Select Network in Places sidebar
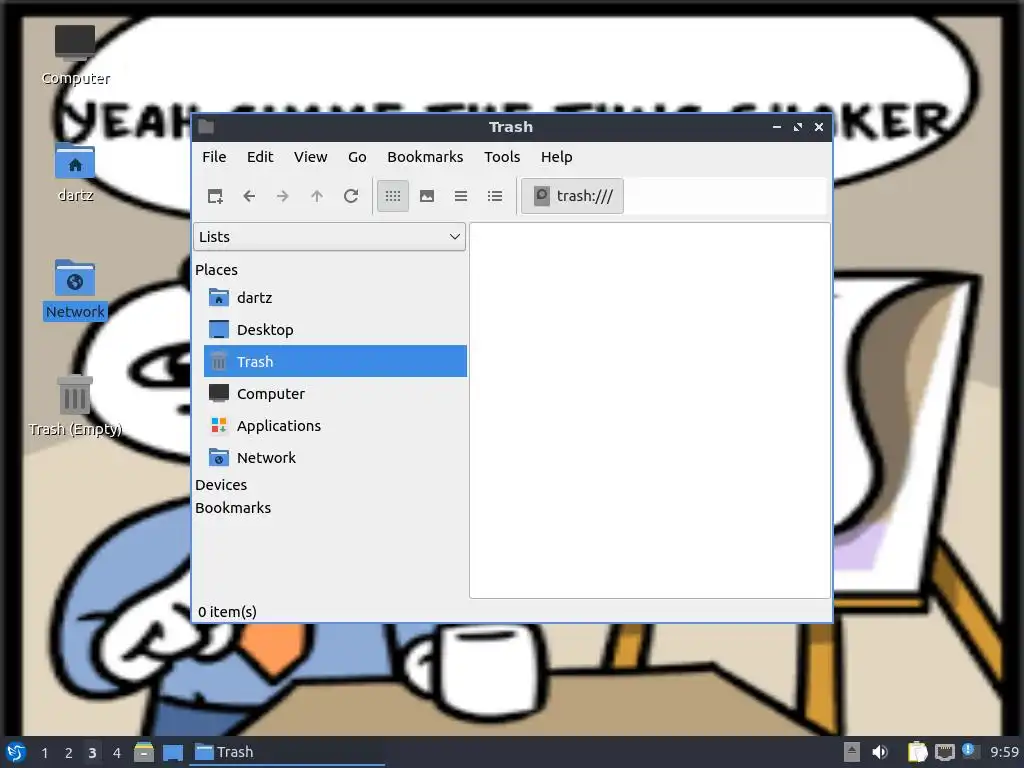 coord(335,458)
